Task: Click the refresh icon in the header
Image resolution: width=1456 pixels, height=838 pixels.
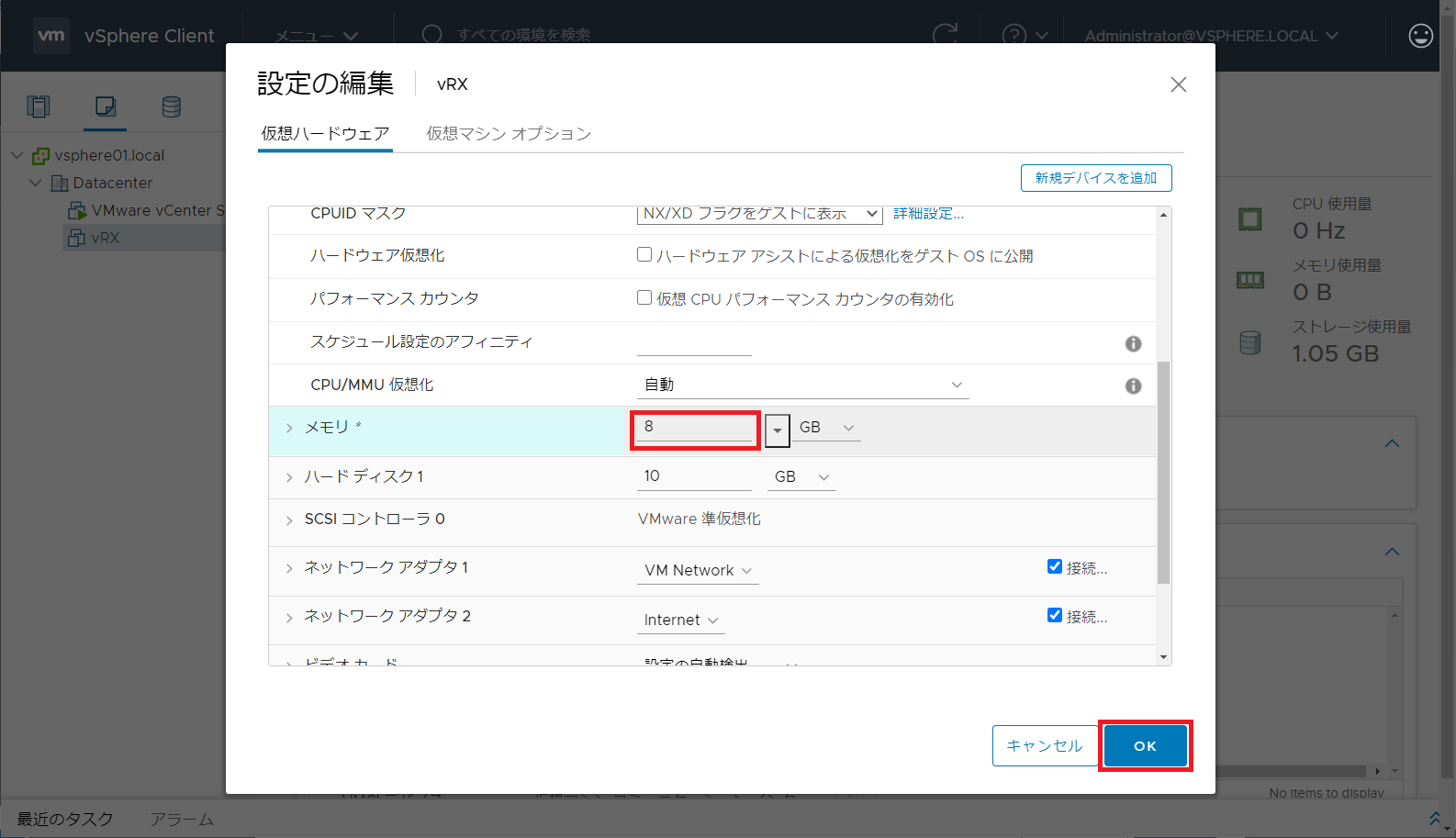Action: (945, 35)
